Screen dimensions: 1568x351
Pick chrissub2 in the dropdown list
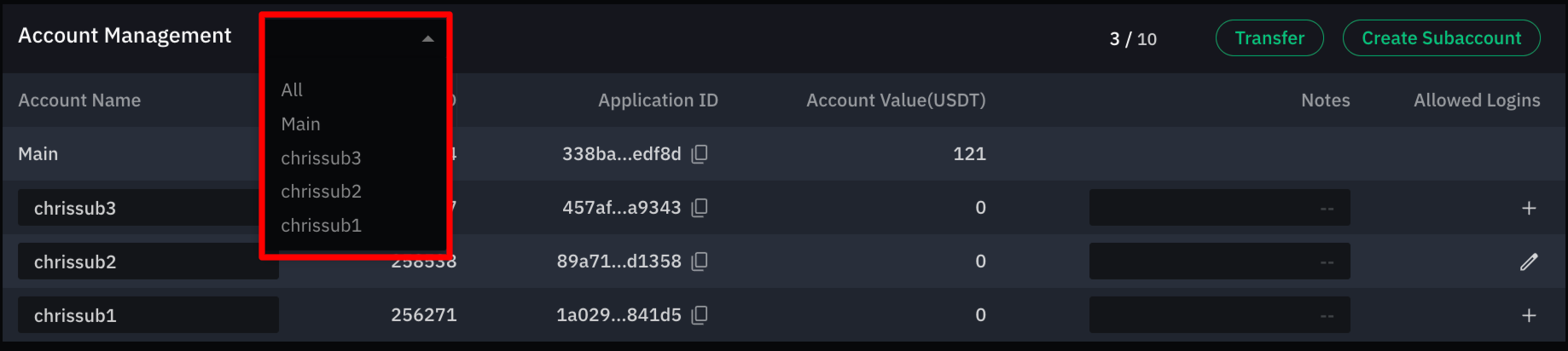pyautogui.click(x=321, y=192)
